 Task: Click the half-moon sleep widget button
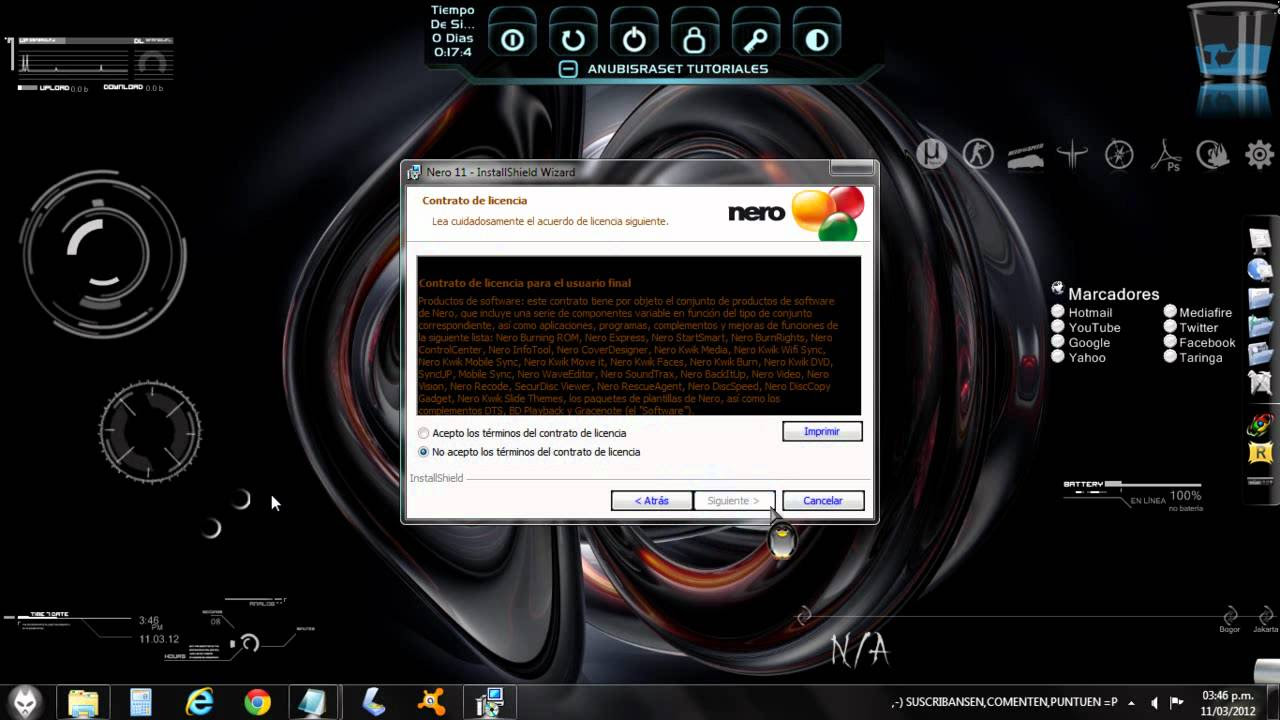[817, 40]
